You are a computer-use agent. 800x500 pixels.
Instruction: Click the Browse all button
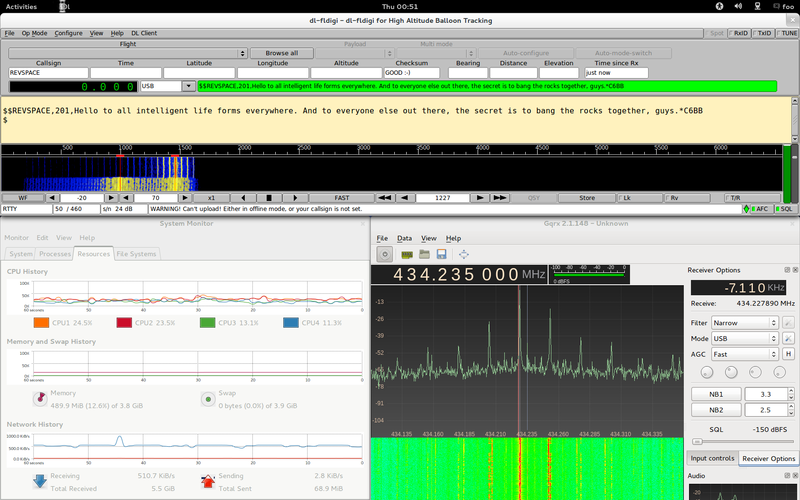281,53
